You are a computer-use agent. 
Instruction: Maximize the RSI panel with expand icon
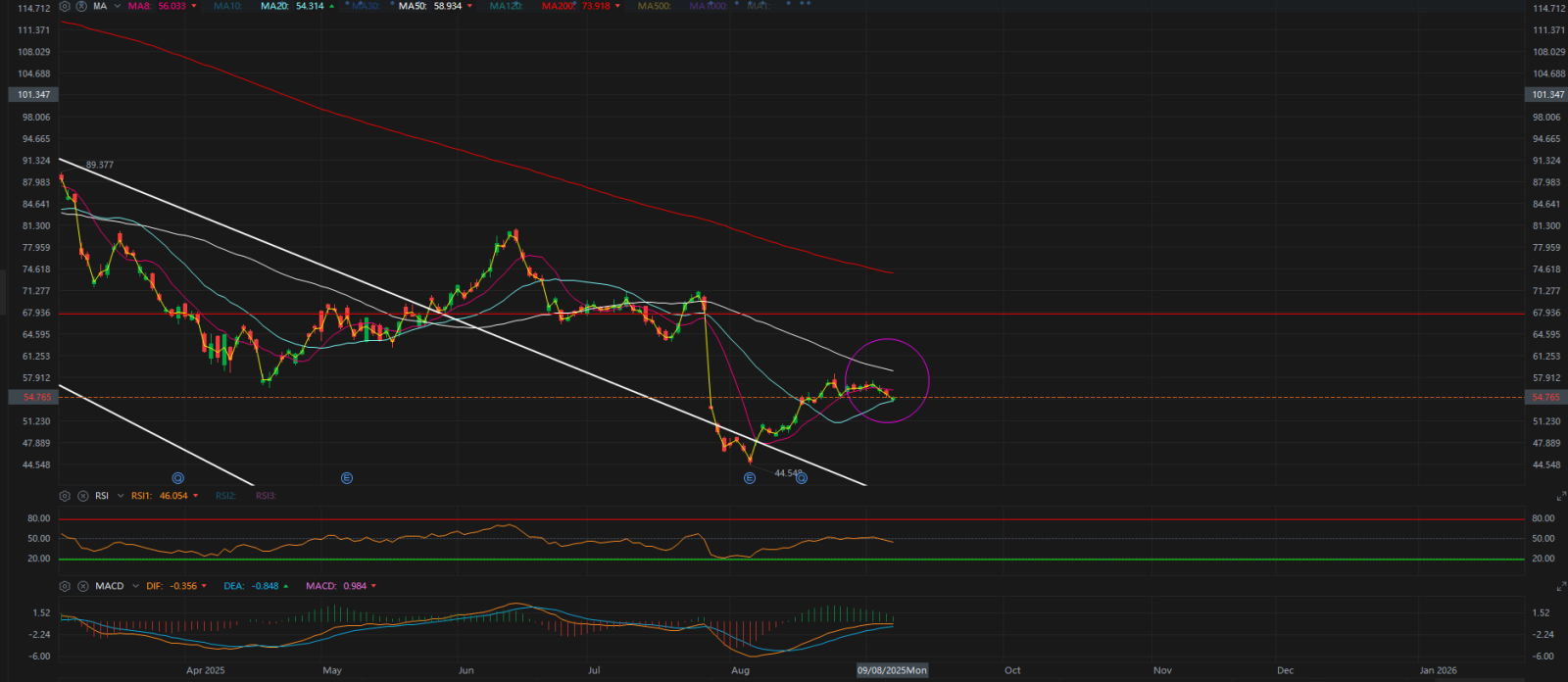coord(1561,497)
